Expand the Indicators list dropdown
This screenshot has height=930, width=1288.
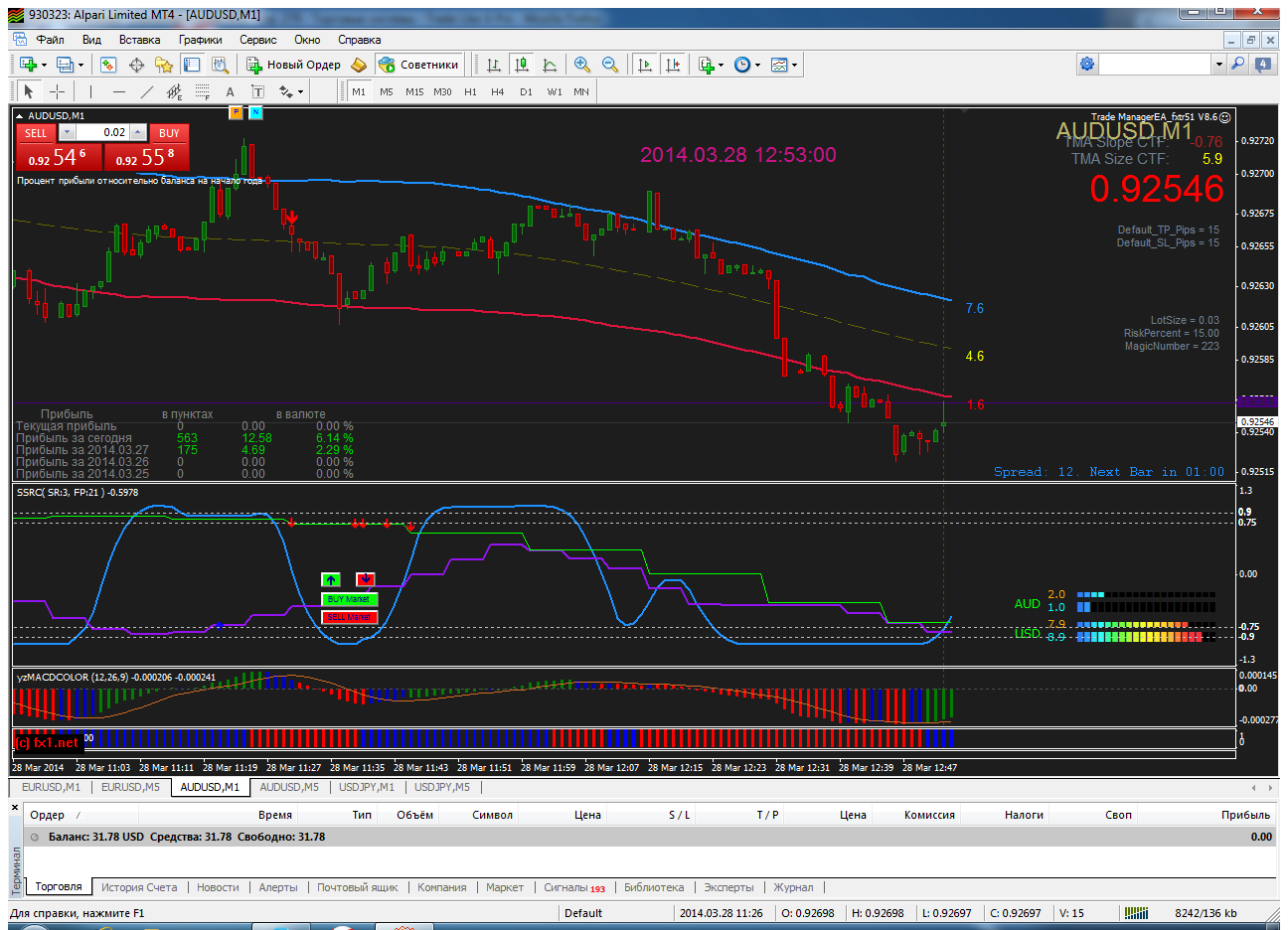pyautogui.click(x=721, y=65)
